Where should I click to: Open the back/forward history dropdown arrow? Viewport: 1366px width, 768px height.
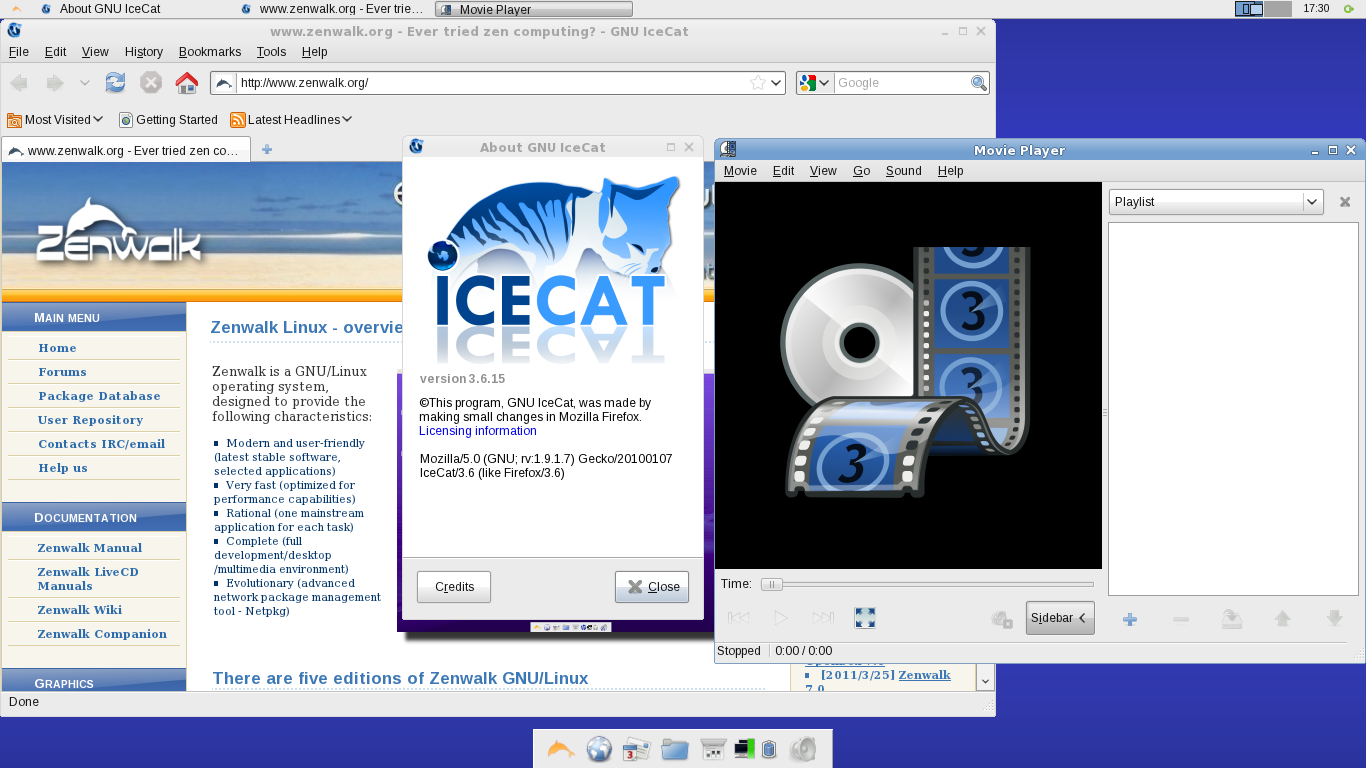coord(85,83)
